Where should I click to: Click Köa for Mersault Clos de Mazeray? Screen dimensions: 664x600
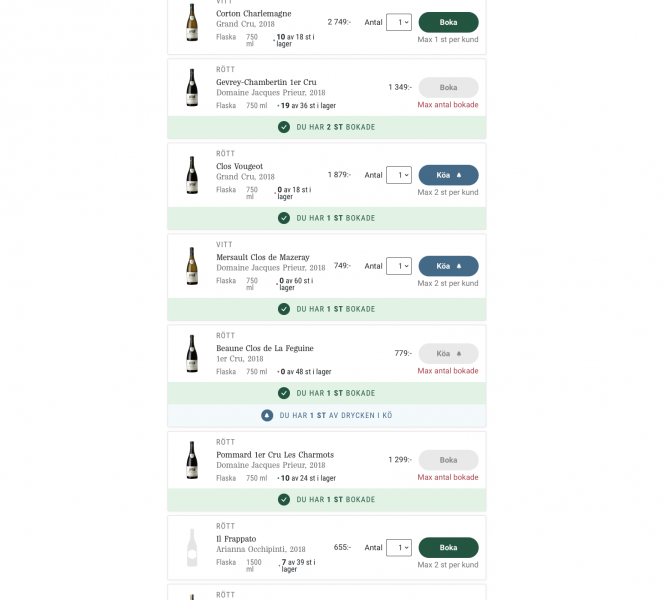click(448, 266)
